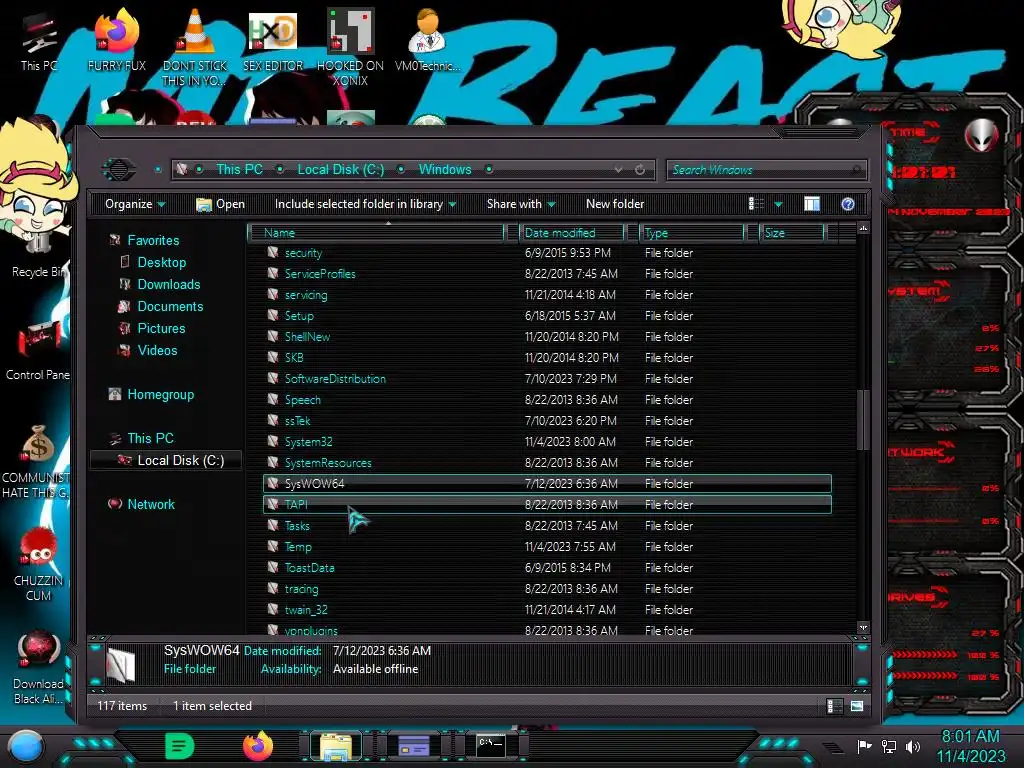Select the System32 folder row

click(547, 442)
